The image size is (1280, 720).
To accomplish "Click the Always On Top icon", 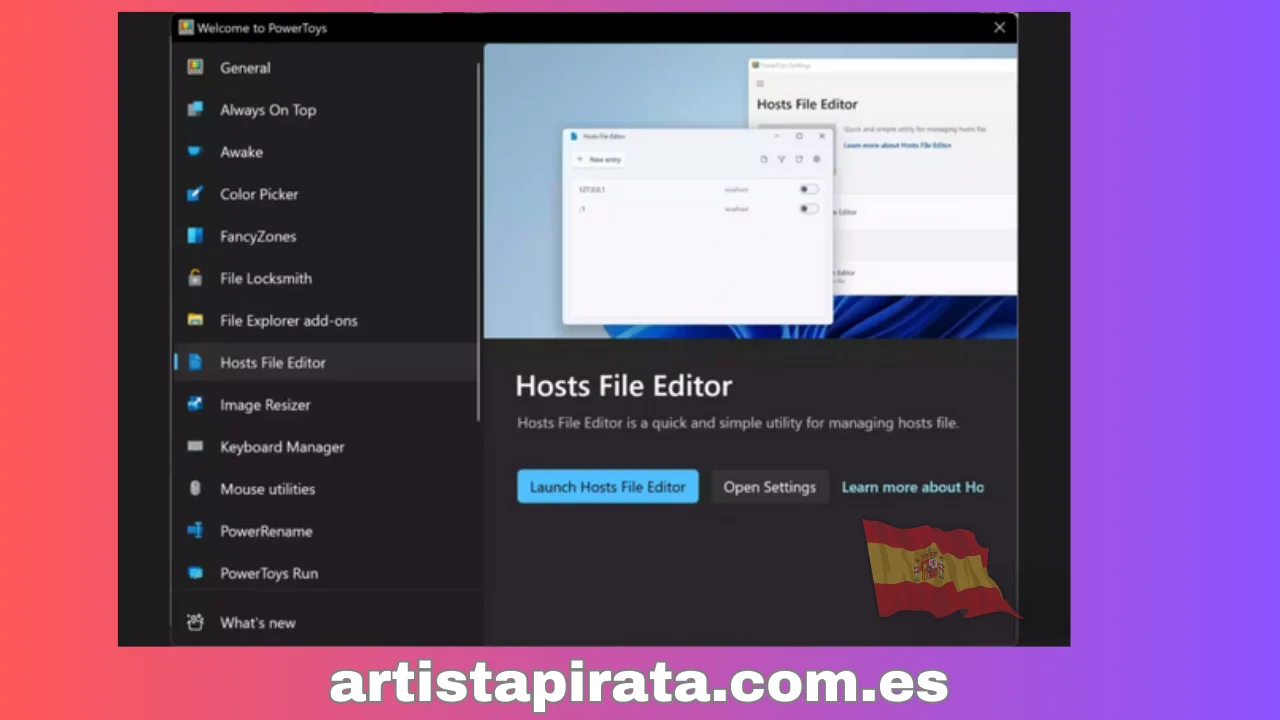I will 195,110.
